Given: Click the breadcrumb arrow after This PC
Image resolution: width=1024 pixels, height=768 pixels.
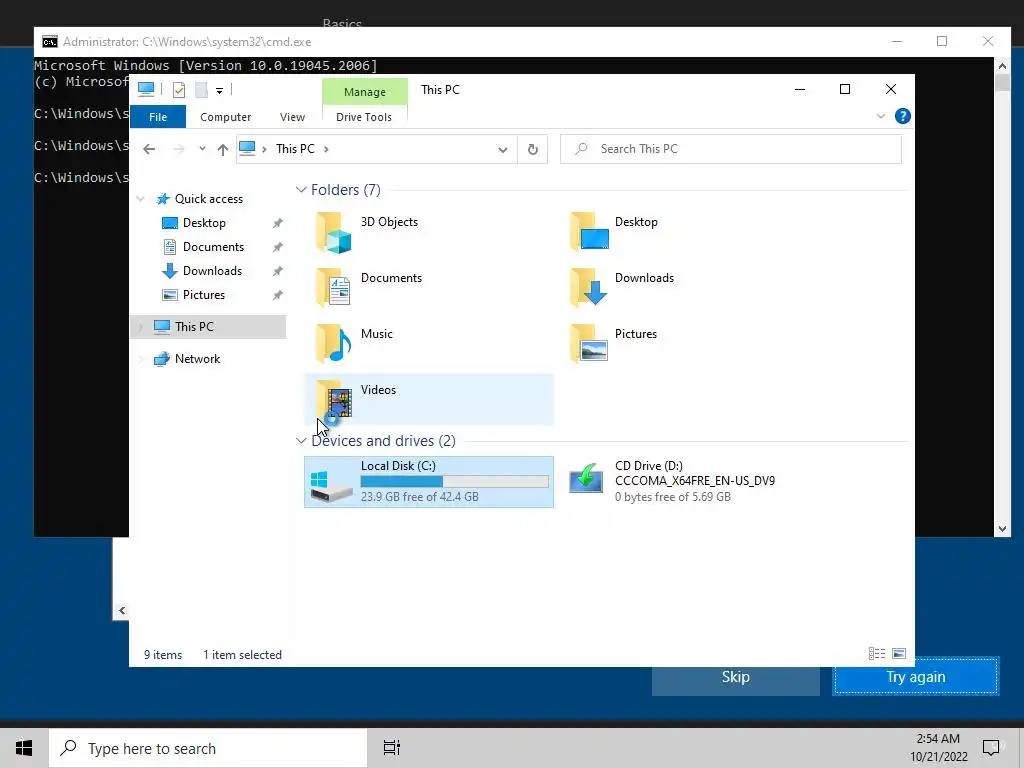Looking at the screenshot, I should pyautogui.click(x=326, y=149).
